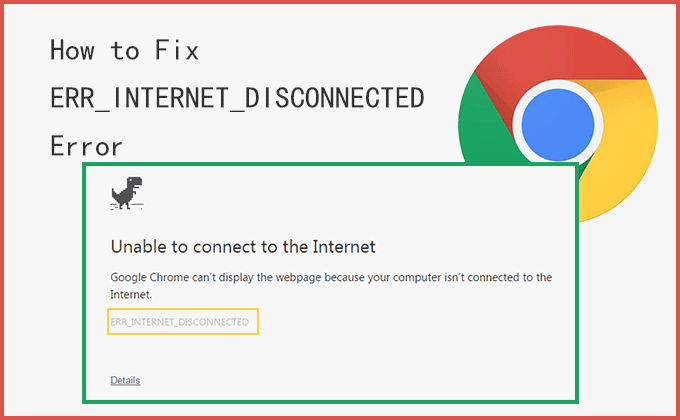Click the large "Error" title word
Image resolution: width=680 pixels, height=420 pixels.
point(86,146)
